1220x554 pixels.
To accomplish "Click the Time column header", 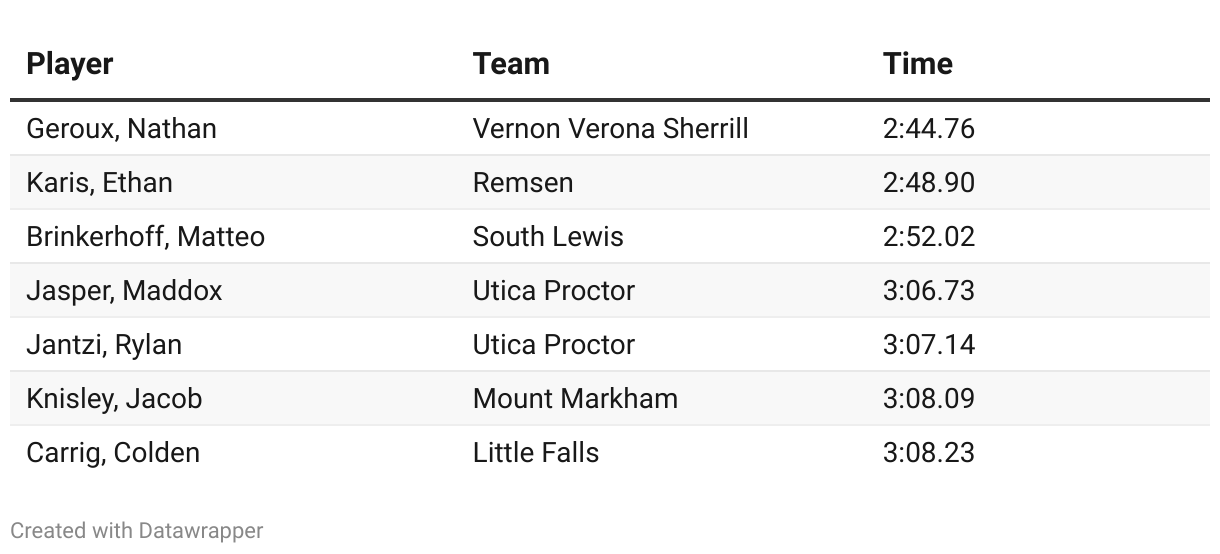I will pos(917,64).
